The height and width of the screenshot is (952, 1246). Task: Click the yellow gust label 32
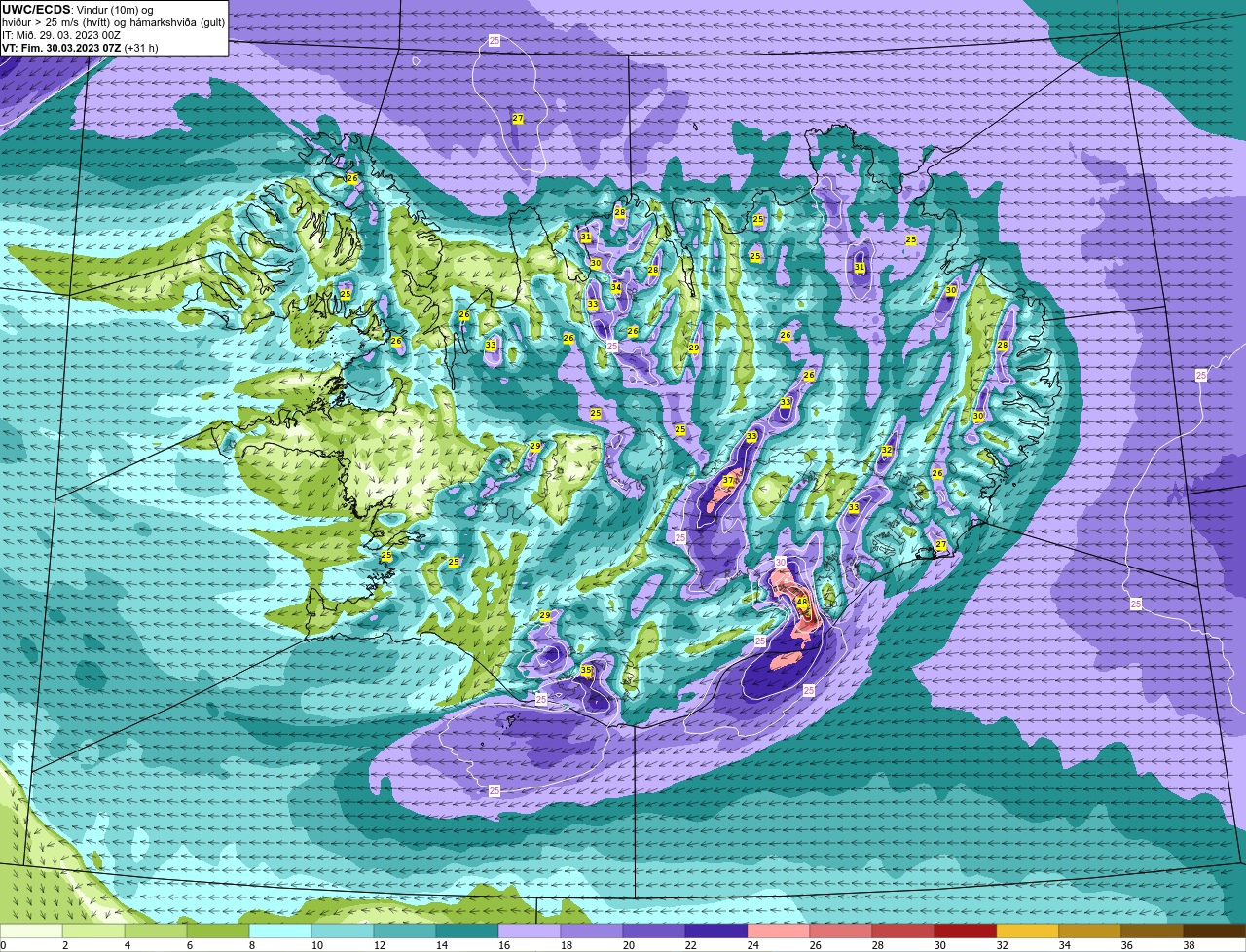click(887, 451)
